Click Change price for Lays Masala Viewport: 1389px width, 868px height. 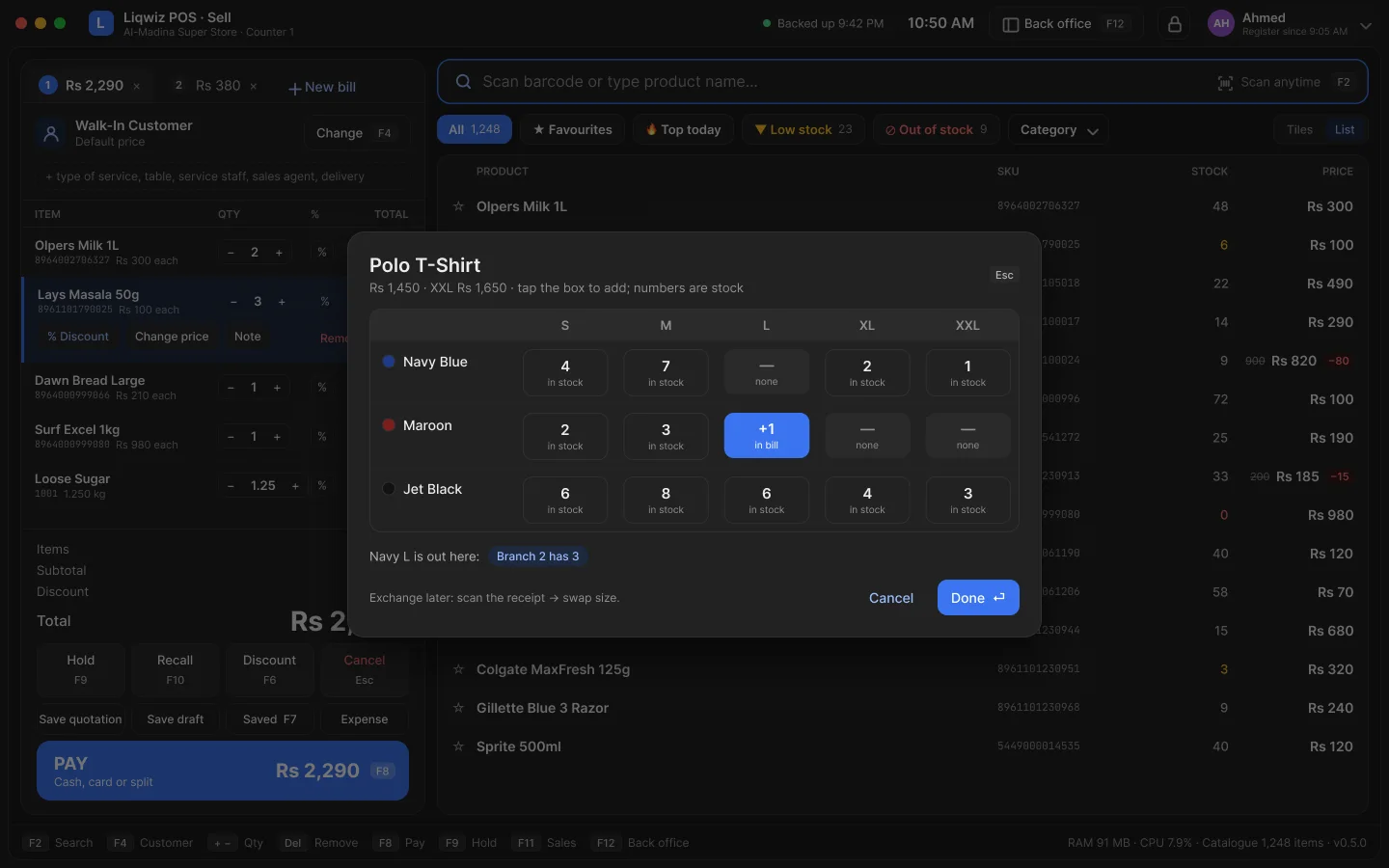(x=172, y=337)
